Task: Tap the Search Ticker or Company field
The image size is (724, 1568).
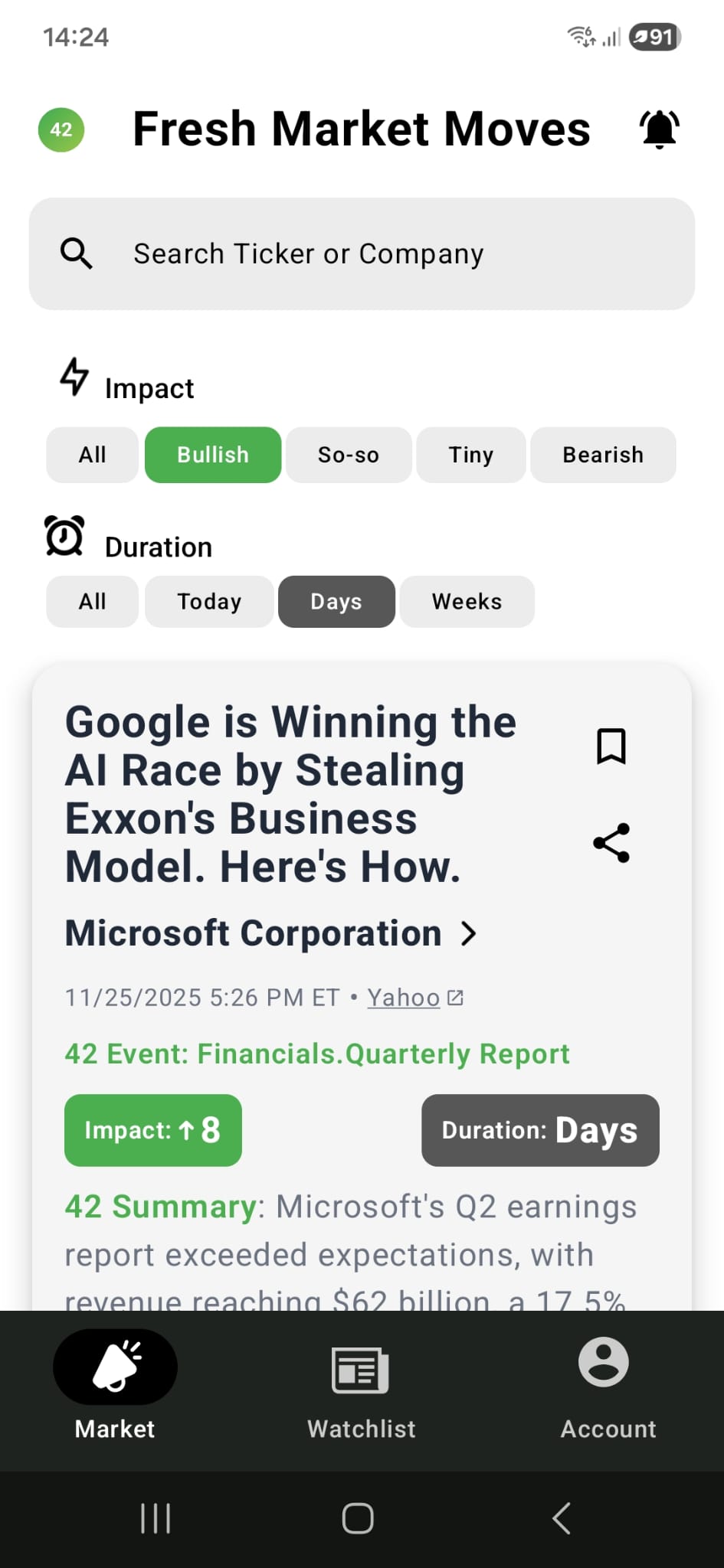Action: point(362,254)
